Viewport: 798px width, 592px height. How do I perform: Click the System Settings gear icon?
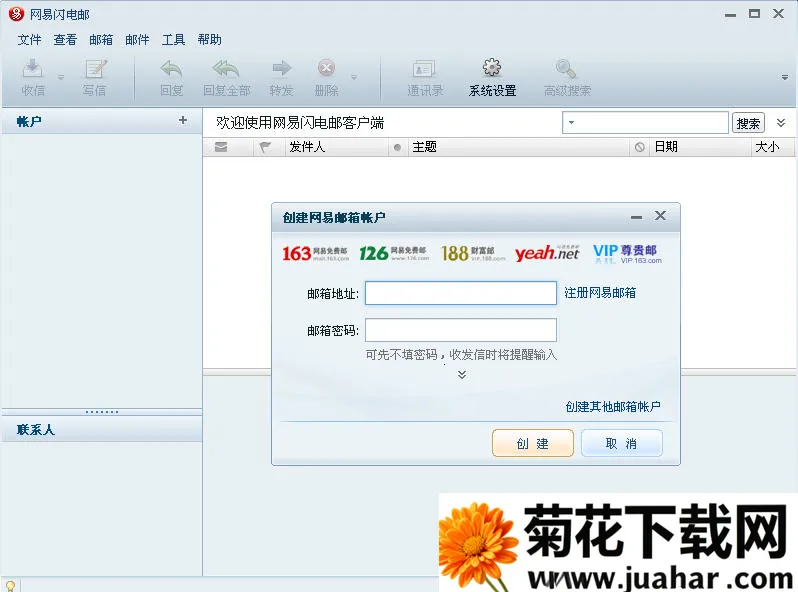click(491, 69)
